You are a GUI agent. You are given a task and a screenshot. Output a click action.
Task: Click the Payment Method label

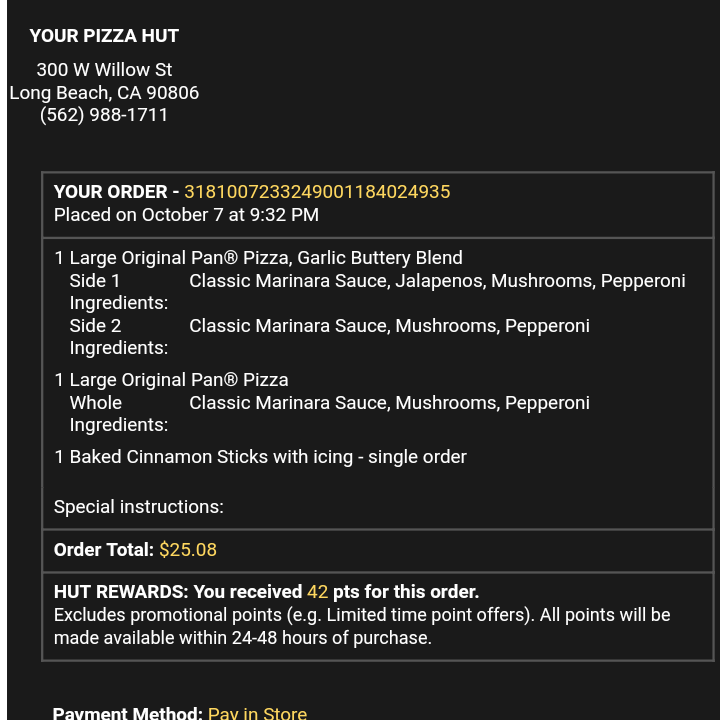128,713
